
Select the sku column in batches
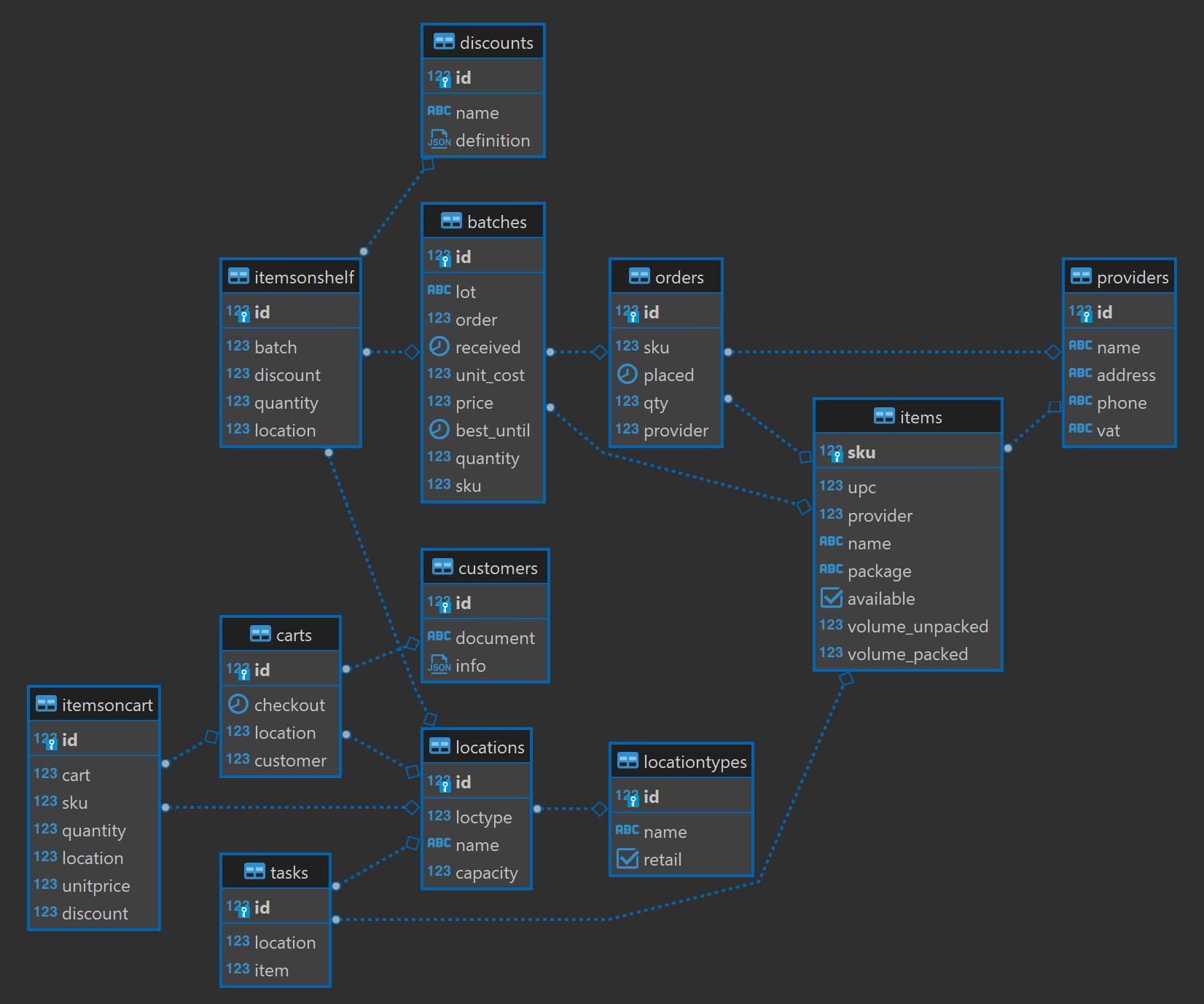[483, 485]
